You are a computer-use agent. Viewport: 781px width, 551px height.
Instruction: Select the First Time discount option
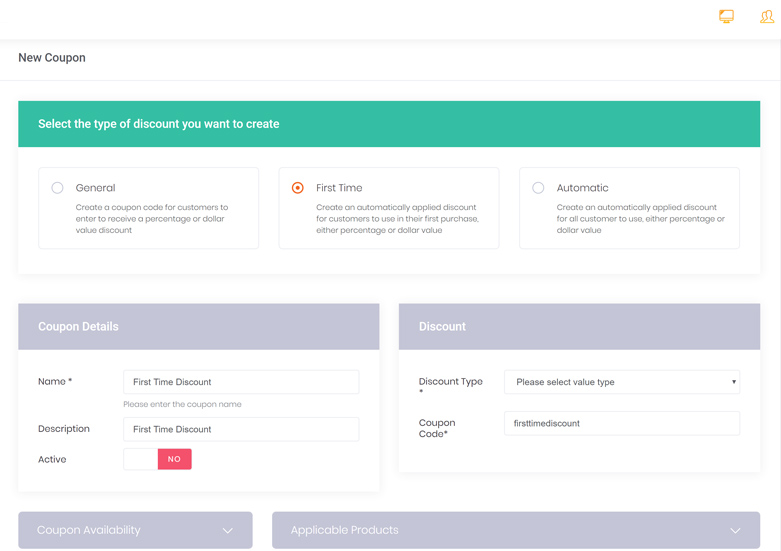[297, 188]
